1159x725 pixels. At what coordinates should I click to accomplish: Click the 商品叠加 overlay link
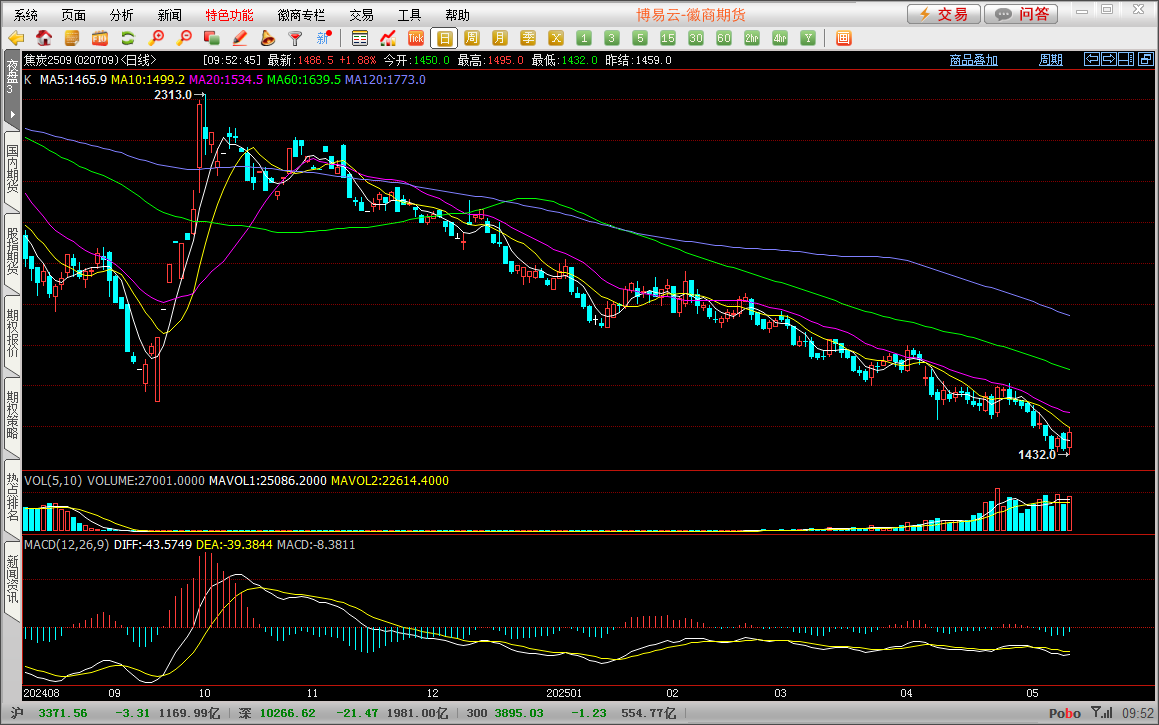click(973, 60)
